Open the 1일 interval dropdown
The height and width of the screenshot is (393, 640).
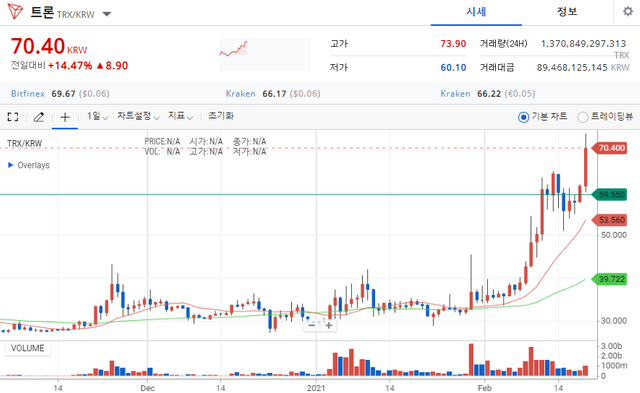(x=97, y=116)
